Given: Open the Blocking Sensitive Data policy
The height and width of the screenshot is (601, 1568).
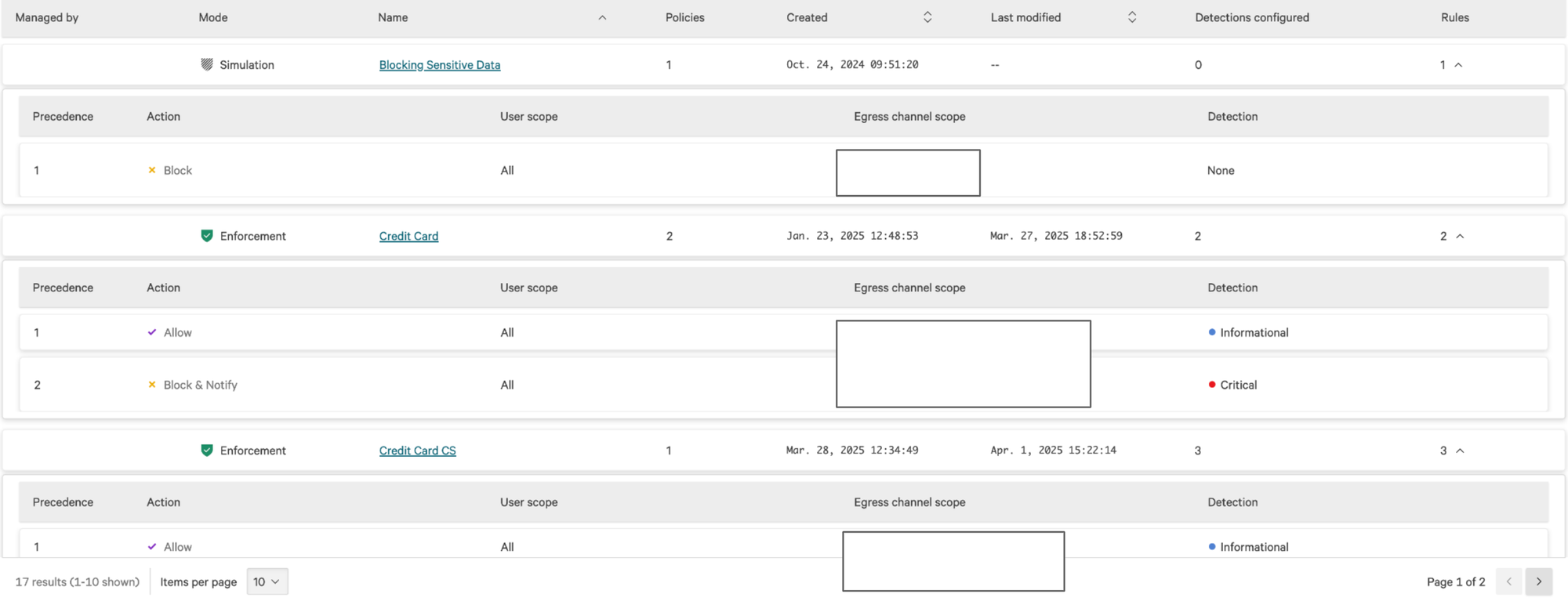Looking at the screenshot, I should (439, 64).
